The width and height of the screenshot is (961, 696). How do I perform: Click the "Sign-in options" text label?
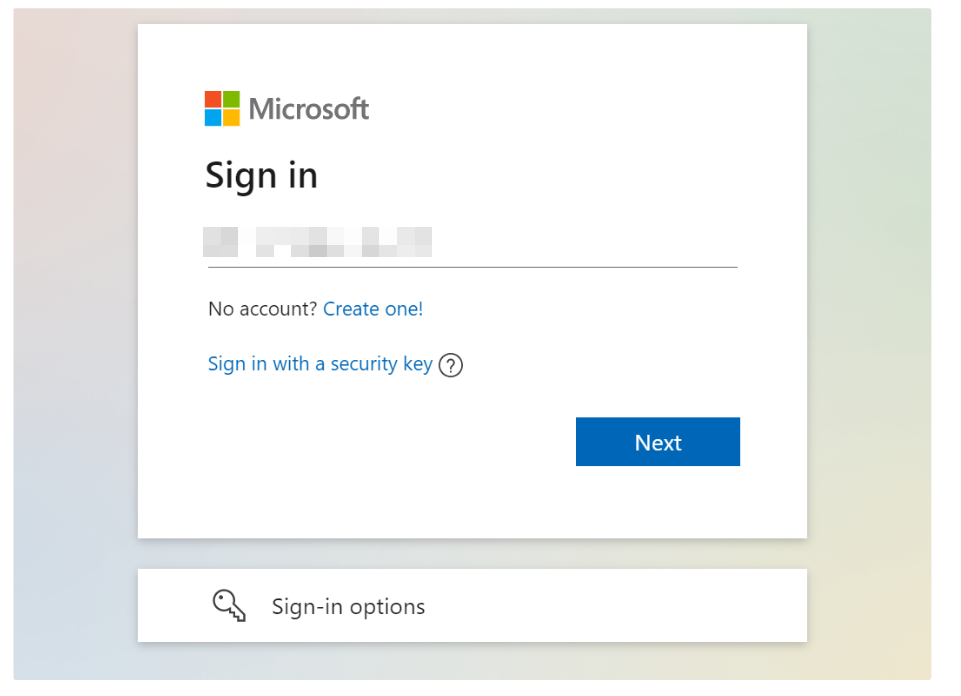tap(348, 607)
